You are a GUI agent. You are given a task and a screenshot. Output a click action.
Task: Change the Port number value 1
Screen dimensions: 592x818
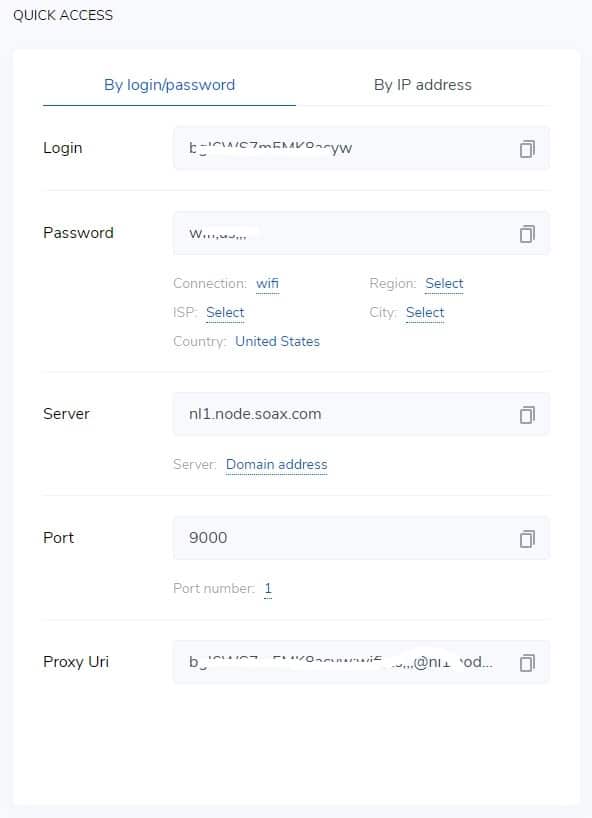268,588
